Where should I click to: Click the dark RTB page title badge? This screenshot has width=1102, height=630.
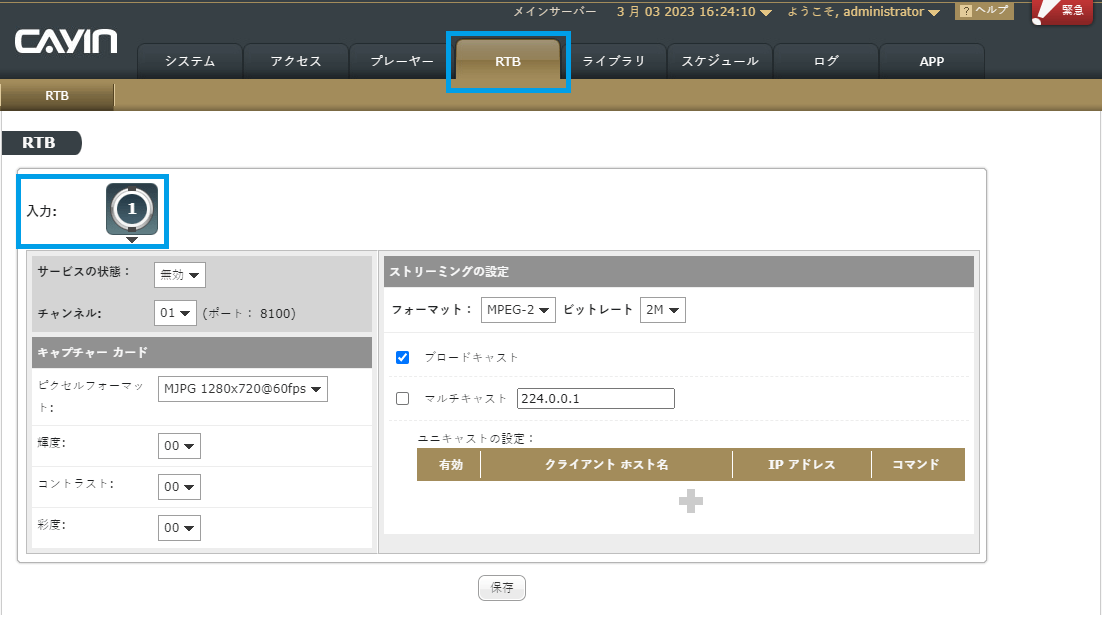click(41, 143)
